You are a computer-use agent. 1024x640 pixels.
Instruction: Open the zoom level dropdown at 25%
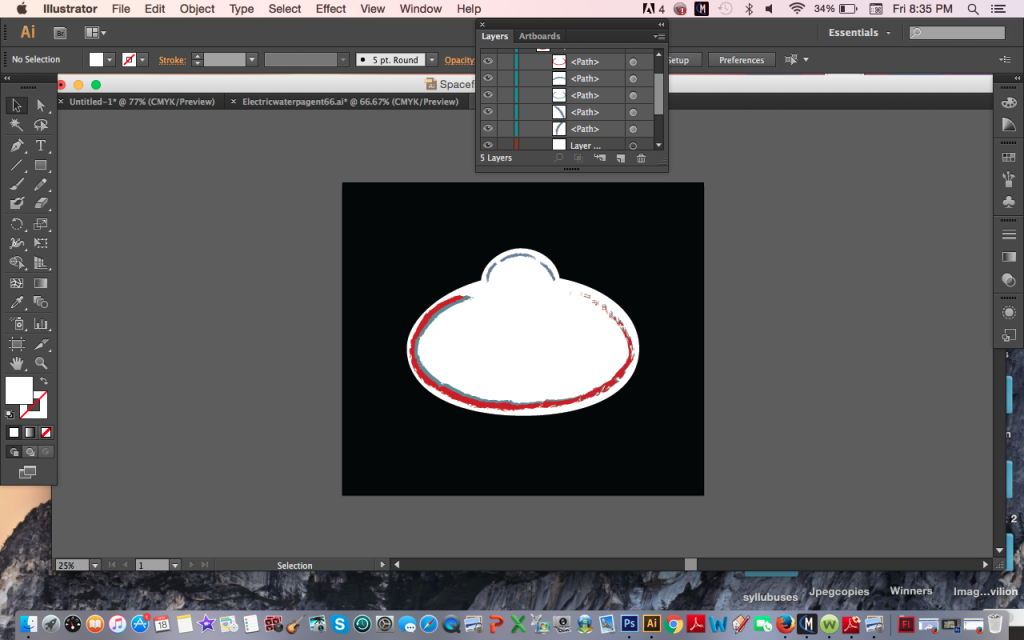tap(94, 565)
